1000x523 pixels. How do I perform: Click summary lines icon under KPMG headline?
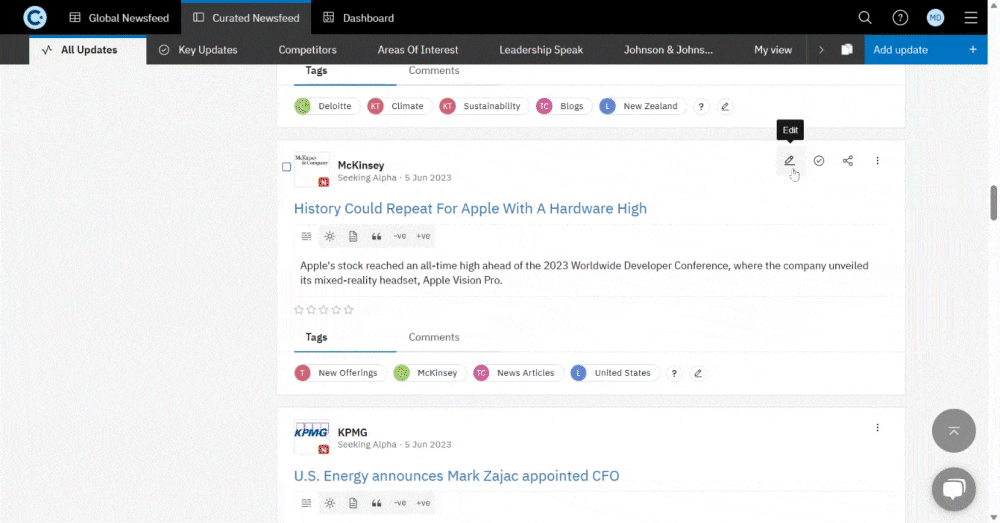point(306,503)
